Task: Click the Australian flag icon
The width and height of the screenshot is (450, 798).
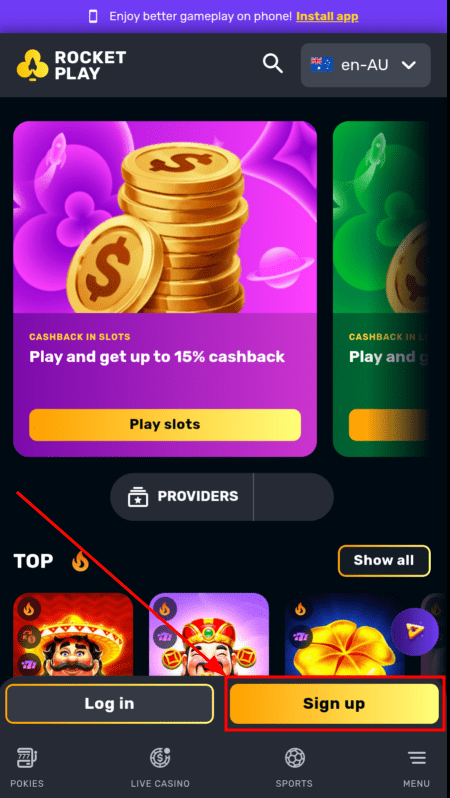Action: [x=322, y=65]
